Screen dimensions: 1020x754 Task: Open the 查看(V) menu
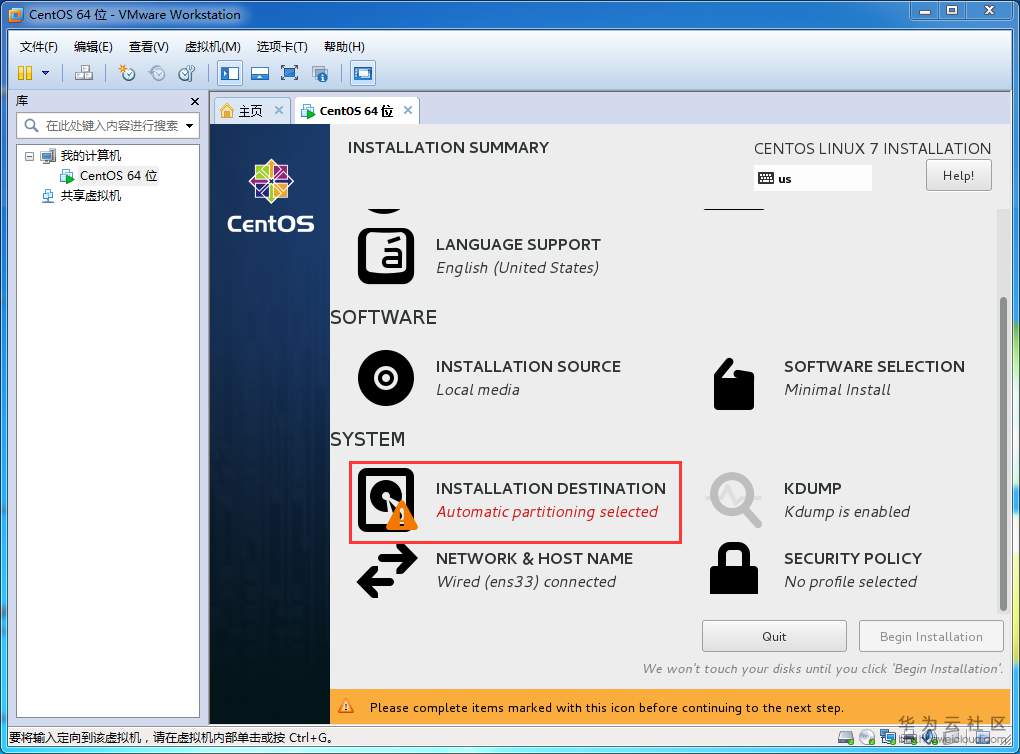pos(148,47)
